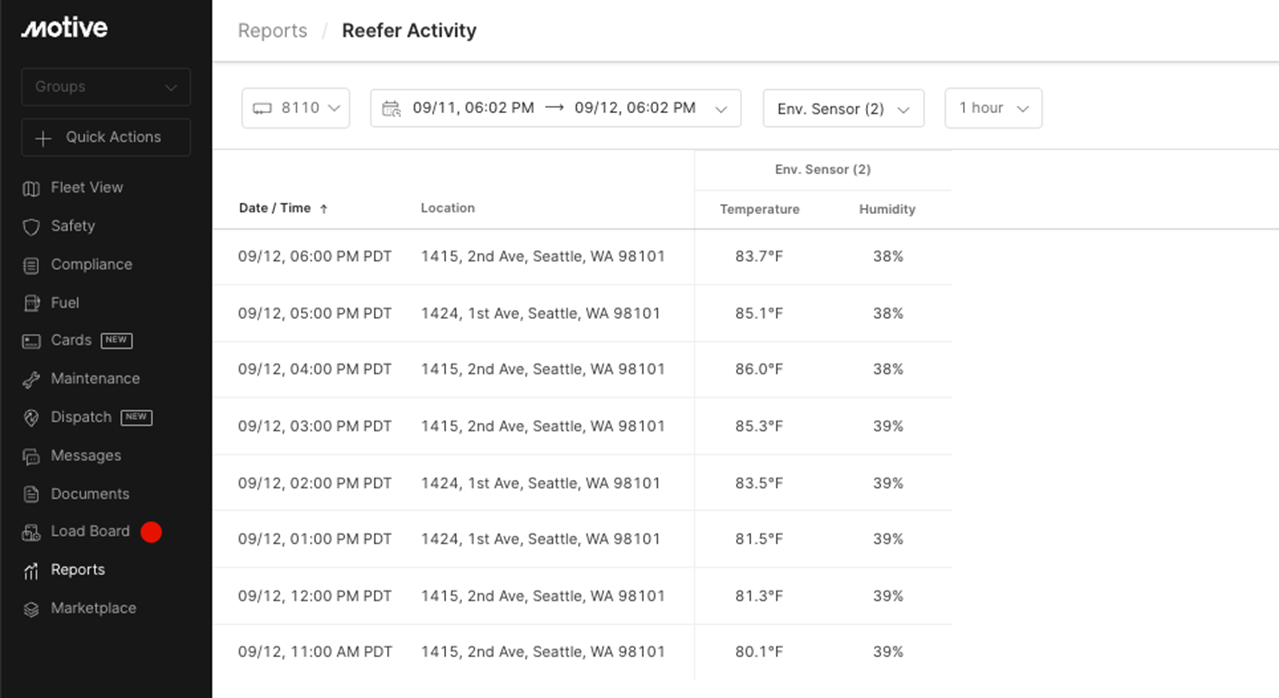Click the Fuel pump icon
This screenshot has width=1279, height=698.
pyautogui.click(x=31, y=303)
